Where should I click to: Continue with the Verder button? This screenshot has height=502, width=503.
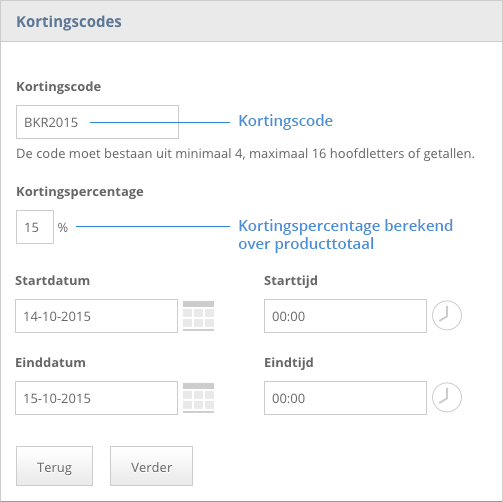click(151, 466)
